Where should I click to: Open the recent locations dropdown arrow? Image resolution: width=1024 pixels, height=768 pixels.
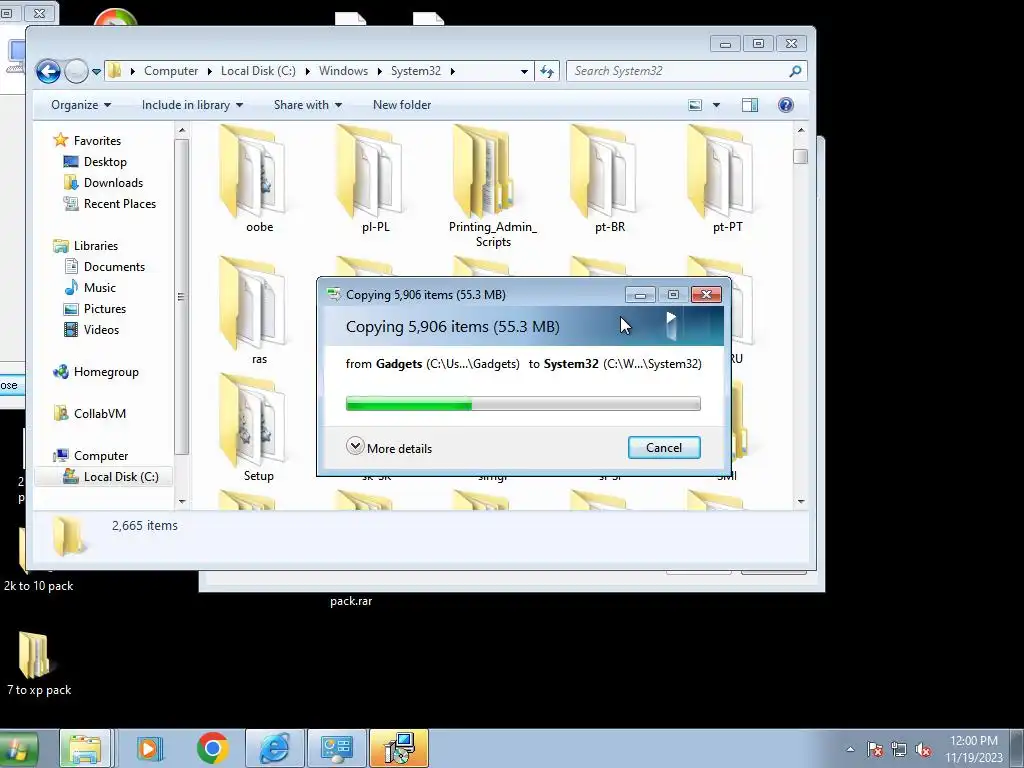pyautogui.click(x=97, y=71)
